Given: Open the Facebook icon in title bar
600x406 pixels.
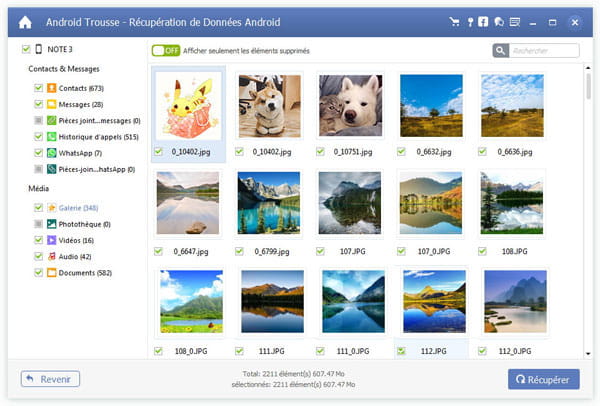Looking at the screenshot, I should click(483, 22).
